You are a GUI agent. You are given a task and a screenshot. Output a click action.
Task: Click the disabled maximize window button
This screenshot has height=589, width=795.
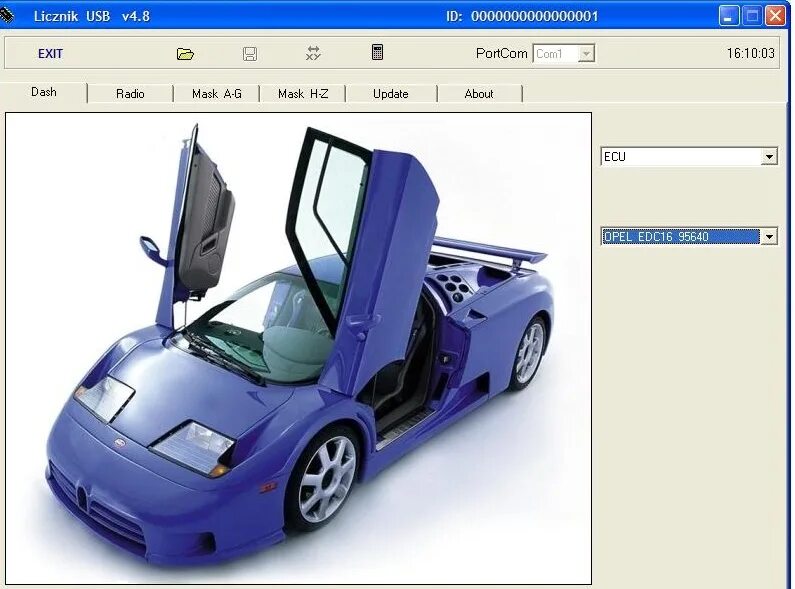(752, 16)
